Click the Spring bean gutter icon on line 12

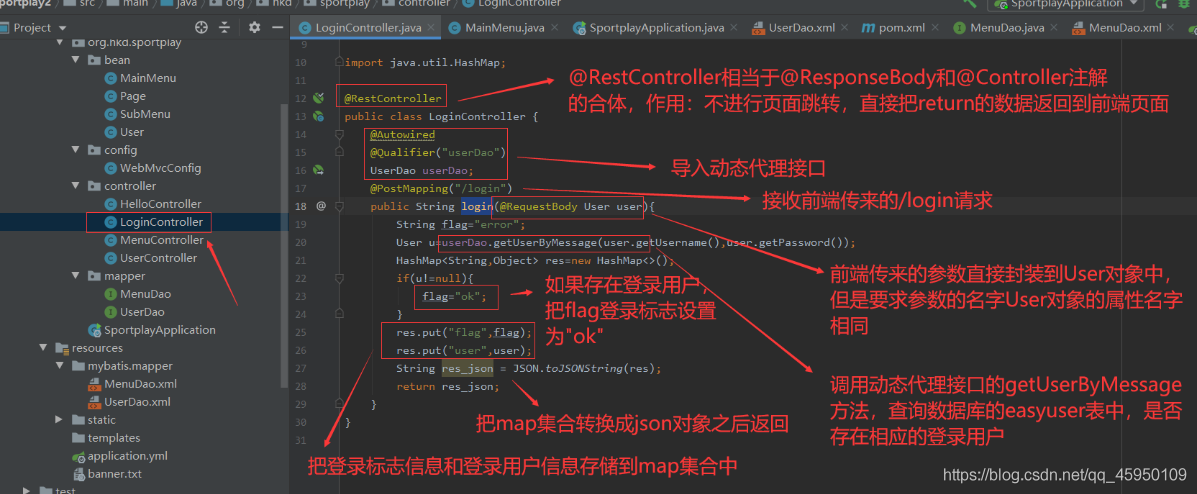click(319, 98)
